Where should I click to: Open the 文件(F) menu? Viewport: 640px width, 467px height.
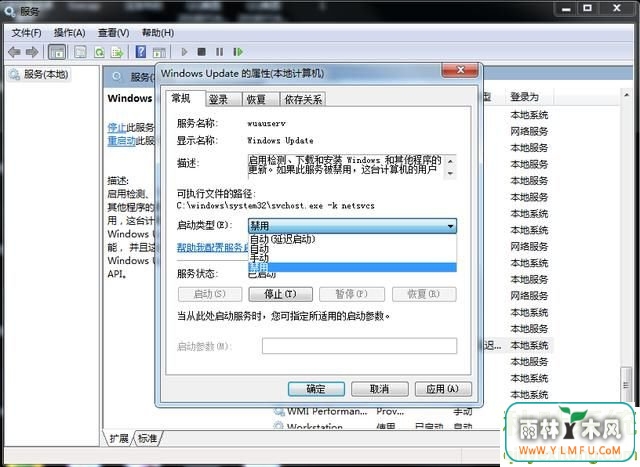point(26,33)
